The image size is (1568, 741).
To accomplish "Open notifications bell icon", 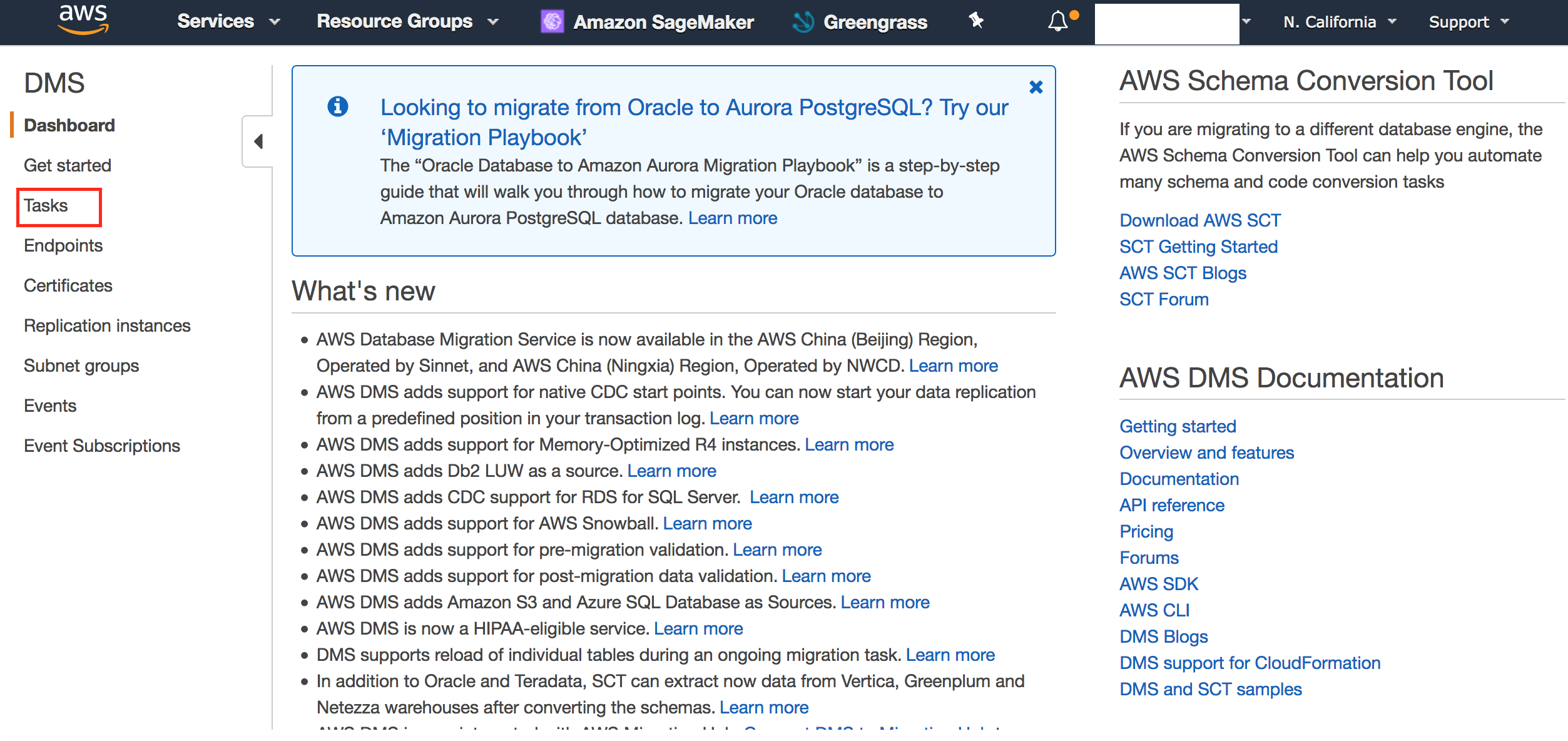I will pyautogui.click(x=1058, y=21).
